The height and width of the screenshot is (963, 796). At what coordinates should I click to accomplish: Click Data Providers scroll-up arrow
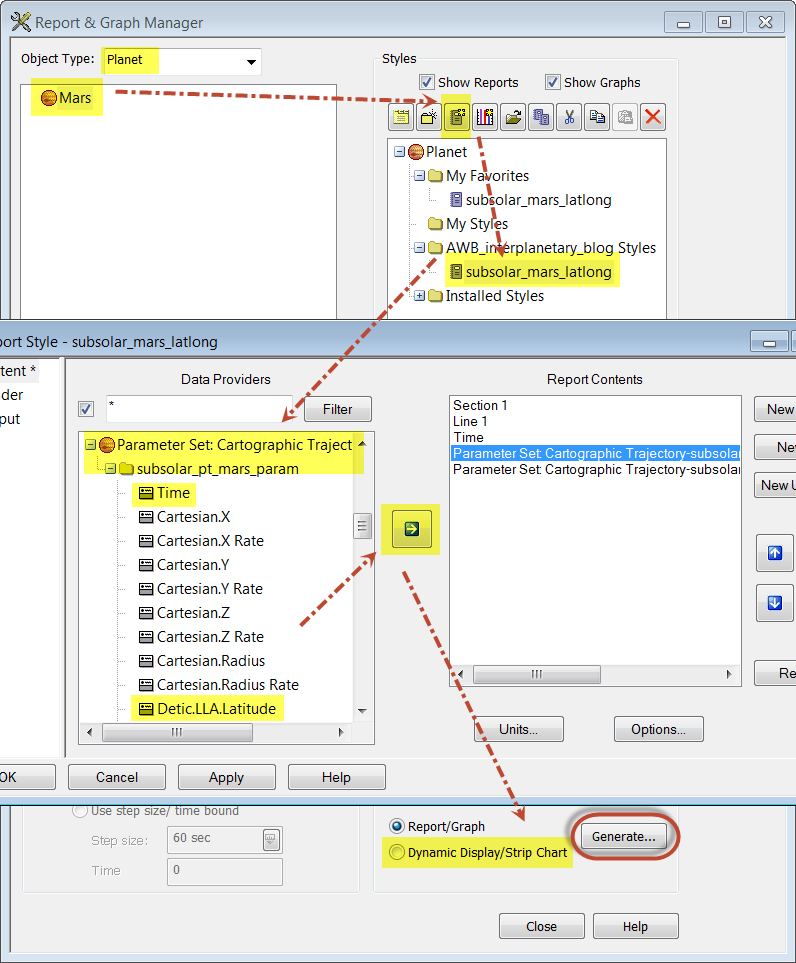[362, 443]
